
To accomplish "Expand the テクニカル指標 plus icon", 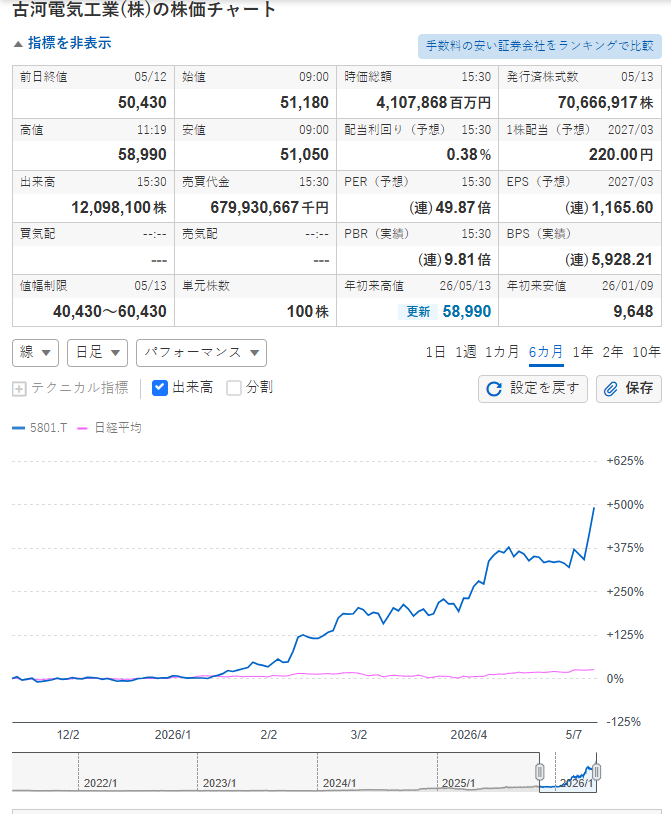I will point(19,388).
